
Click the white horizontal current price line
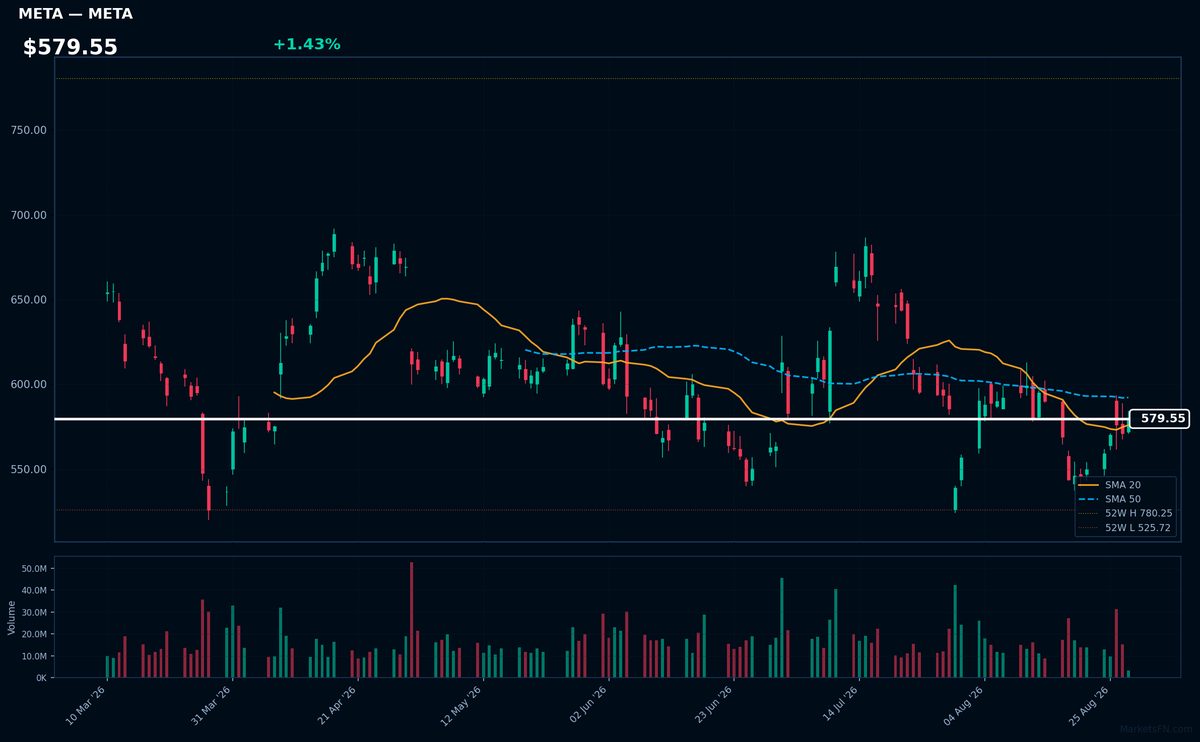tap(590, 419)
